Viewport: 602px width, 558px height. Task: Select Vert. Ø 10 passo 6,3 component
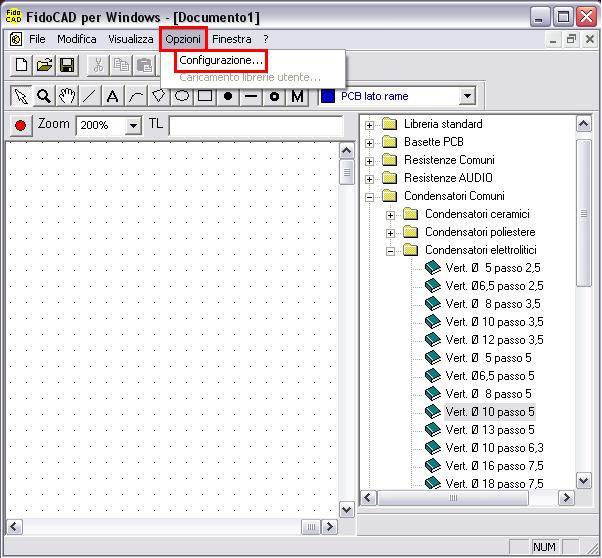(x=494, y=448)
